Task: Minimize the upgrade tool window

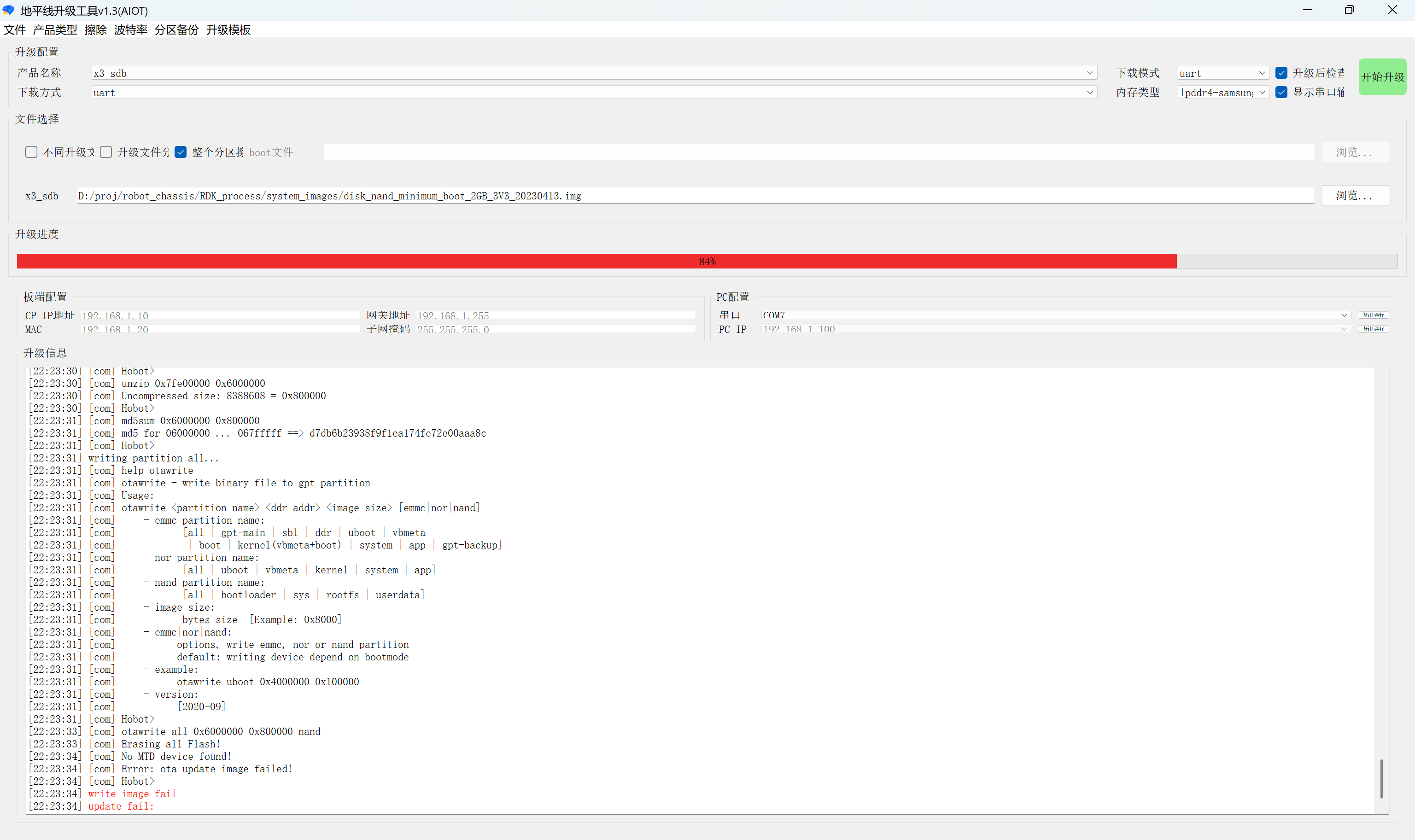Action: tap(1307, 10)
